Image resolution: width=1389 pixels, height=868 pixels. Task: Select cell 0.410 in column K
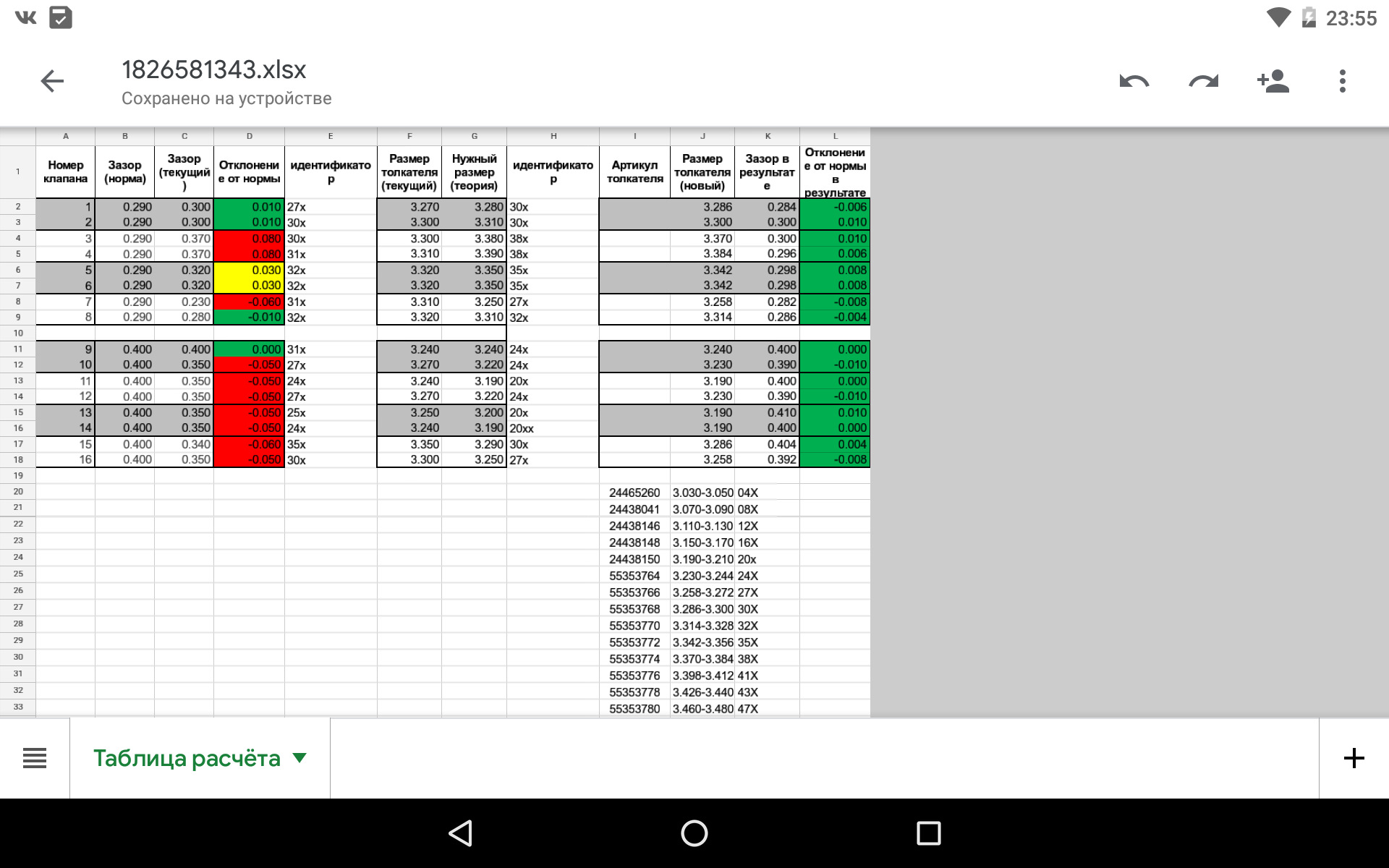[x=768, y=412]
